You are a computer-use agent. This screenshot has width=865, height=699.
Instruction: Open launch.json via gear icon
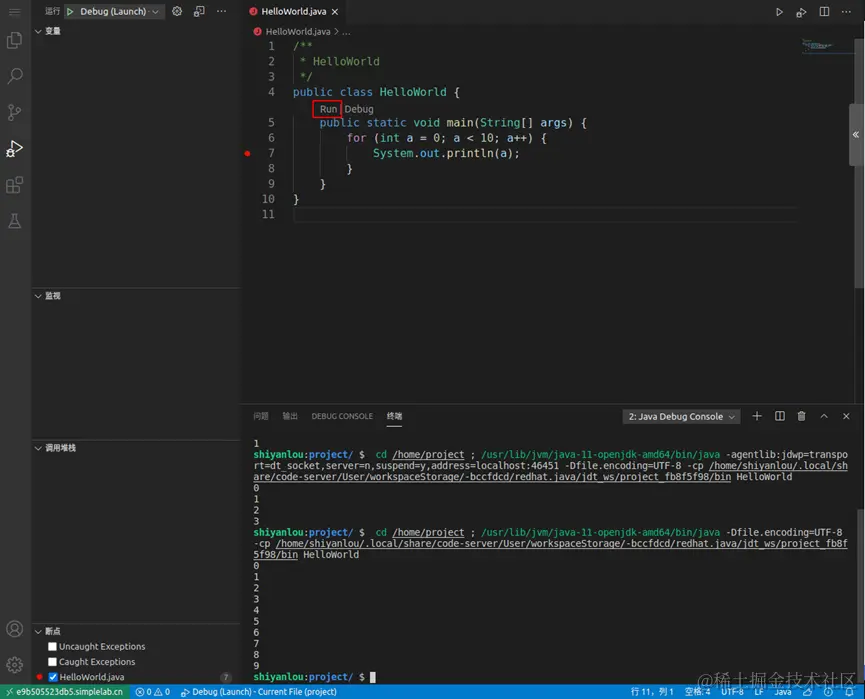point(177,12)
